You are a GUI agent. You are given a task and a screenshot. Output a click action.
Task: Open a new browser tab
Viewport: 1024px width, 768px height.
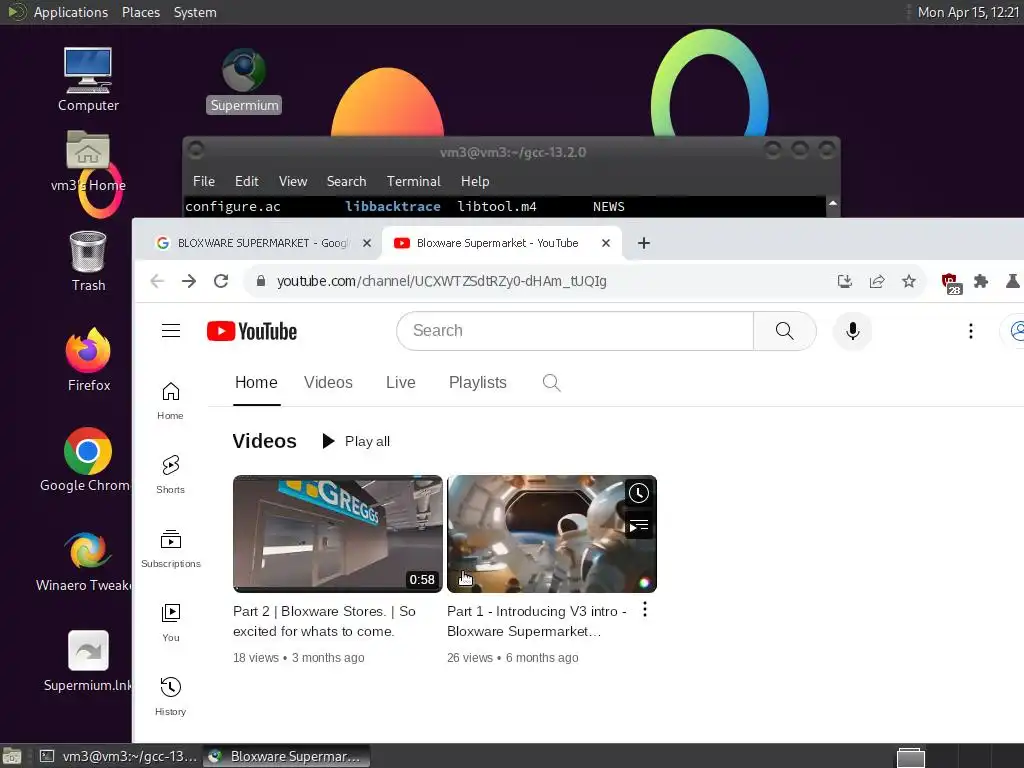(643, 243)
